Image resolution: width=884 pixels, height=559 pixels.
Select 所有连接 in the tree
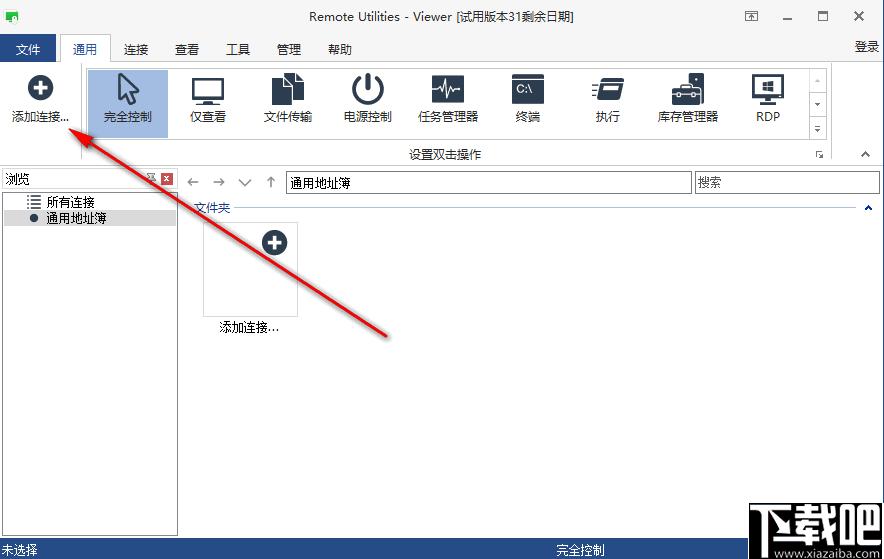pos(70,202)
